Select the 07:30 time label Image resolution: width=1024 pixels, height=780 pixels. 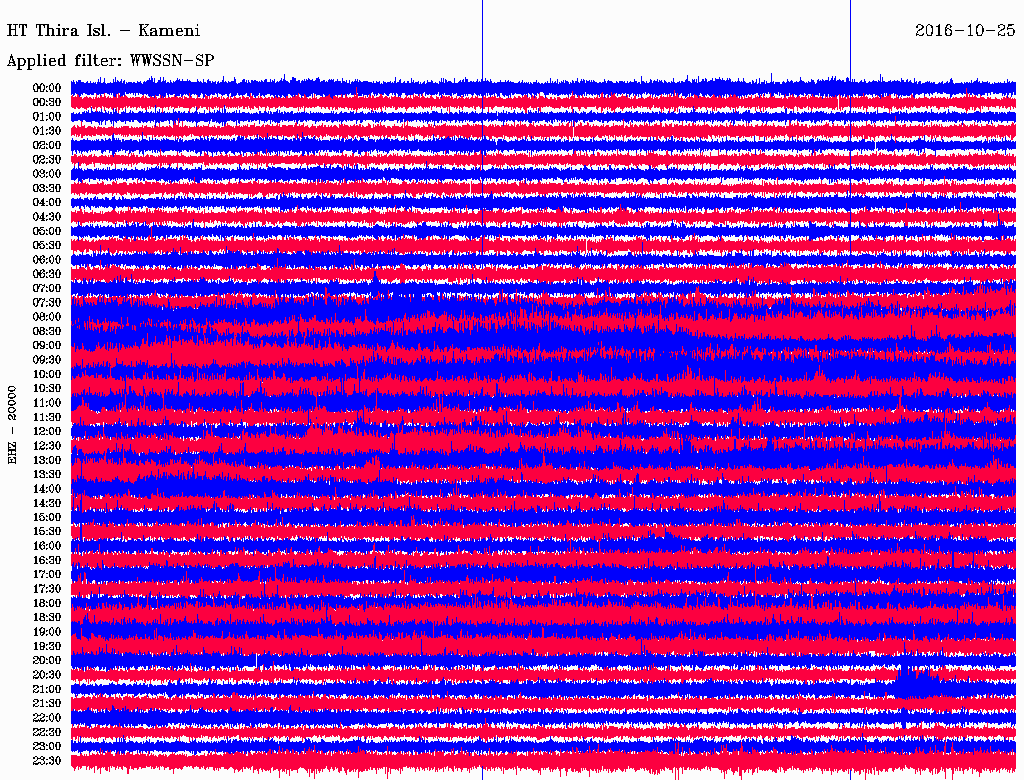point(47,302)
